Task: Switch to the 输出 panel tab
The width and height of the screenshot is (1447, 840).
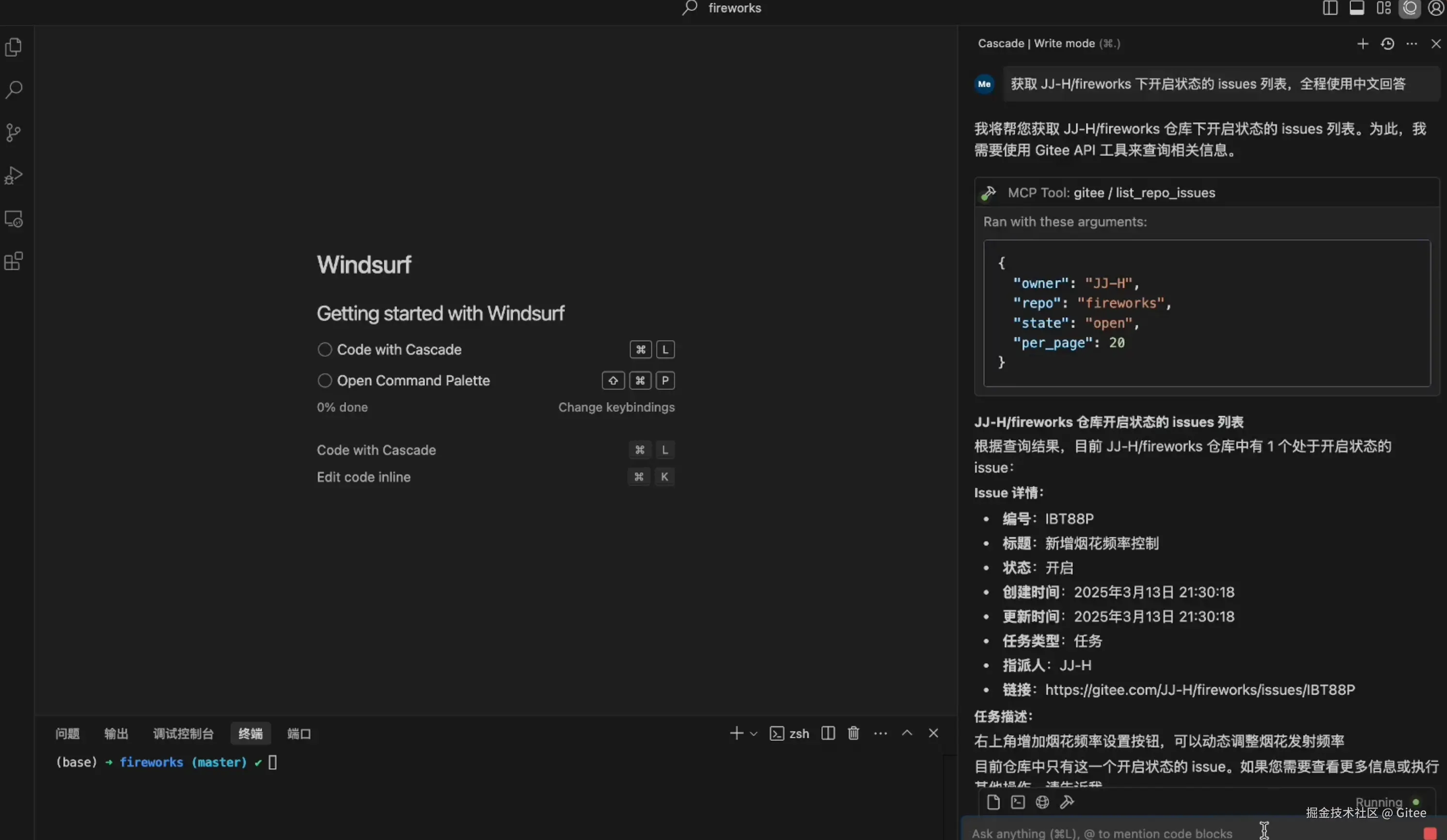Action: (x=116, y=733)
